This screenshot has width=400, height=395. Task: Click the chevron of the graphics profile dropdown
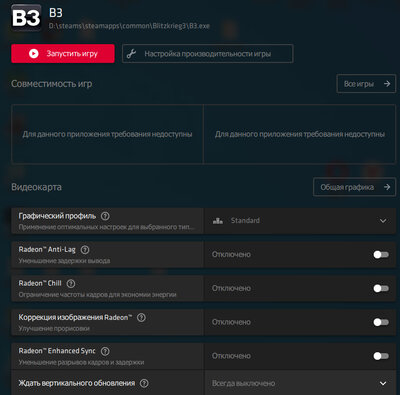click(x=383, y=221)
